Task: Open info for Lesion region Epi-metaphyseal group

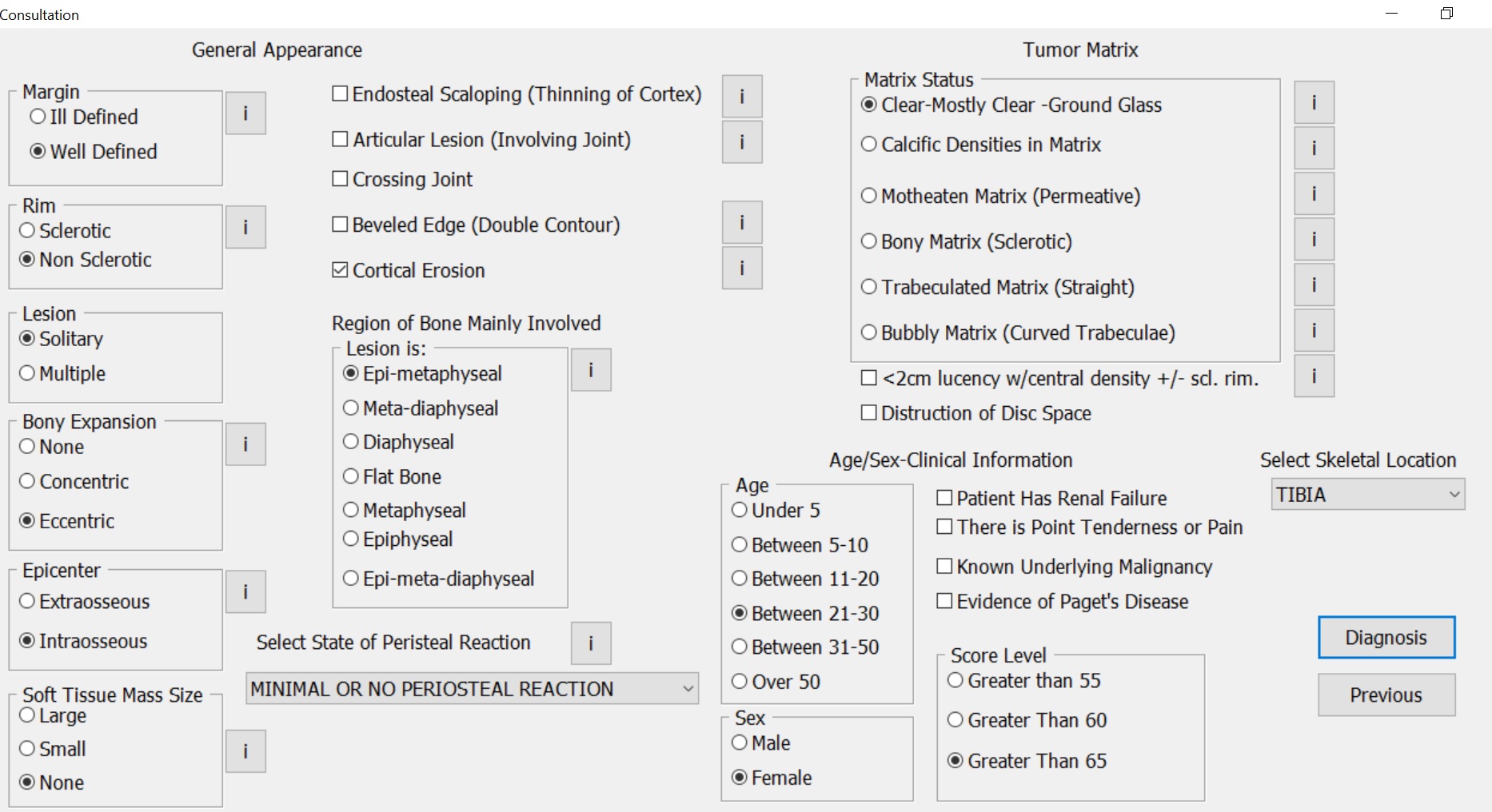Action: click(591, 370)
